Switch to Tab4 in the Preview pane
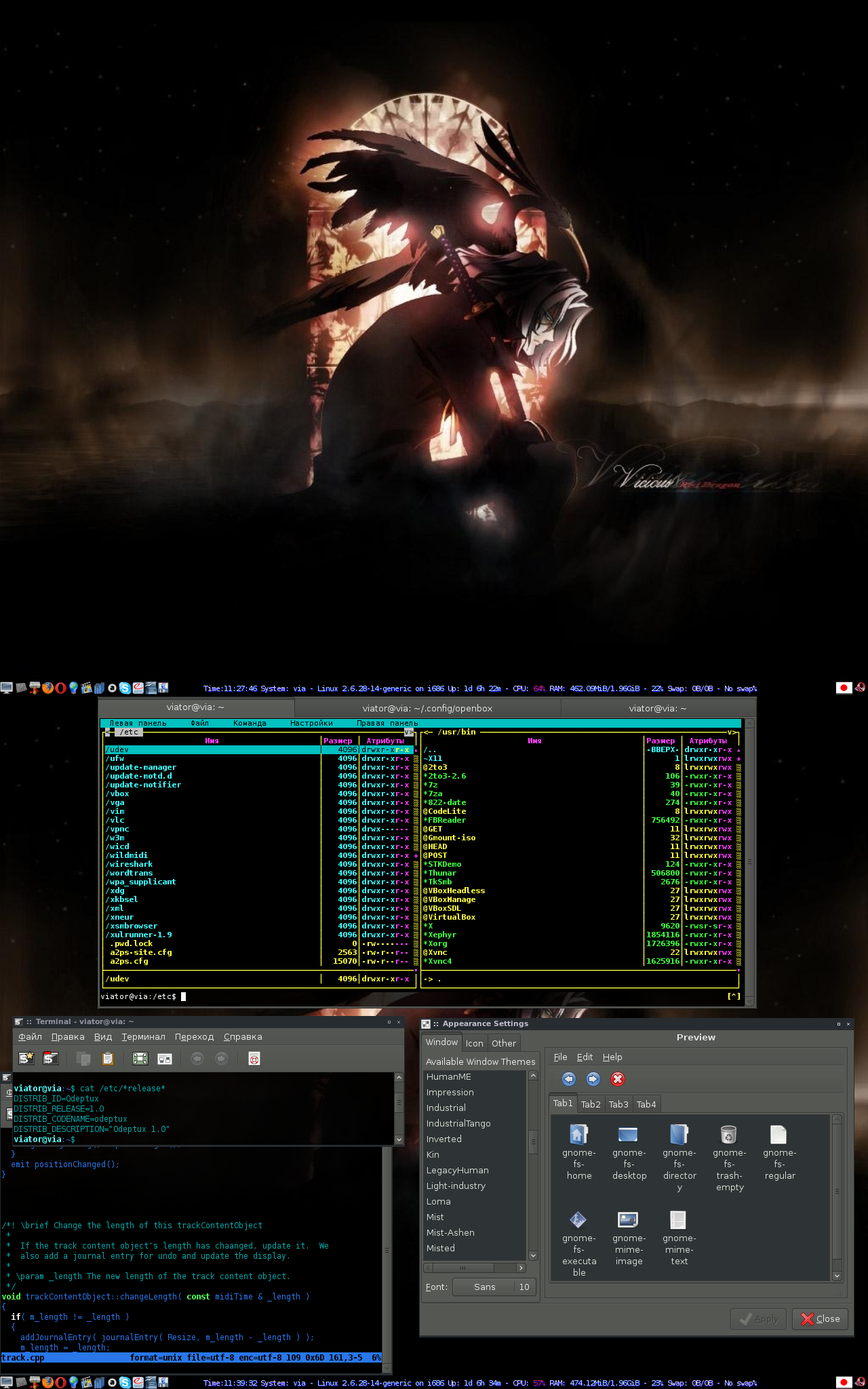The height and width of the screenshot is (1389, 868). point(646,1104)
